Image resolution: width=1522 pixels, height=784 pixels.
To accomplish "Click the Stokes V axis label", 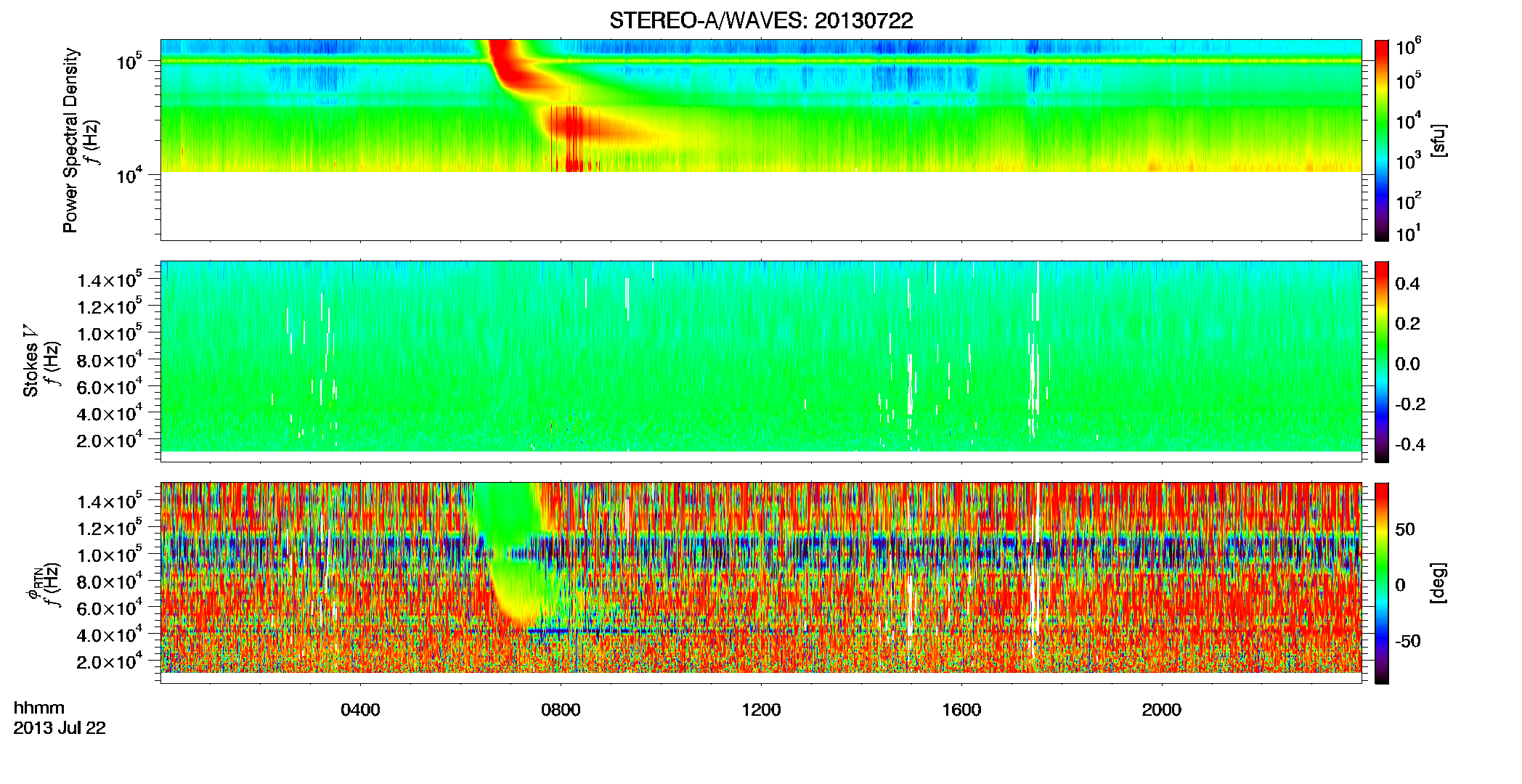I will pyautogui.click(x=31, y=361).
